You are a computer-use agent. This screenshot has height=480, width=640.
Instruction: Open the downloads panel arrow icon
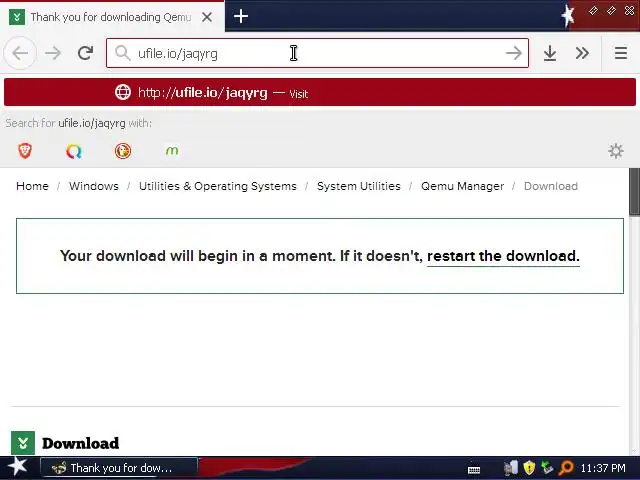550,53
